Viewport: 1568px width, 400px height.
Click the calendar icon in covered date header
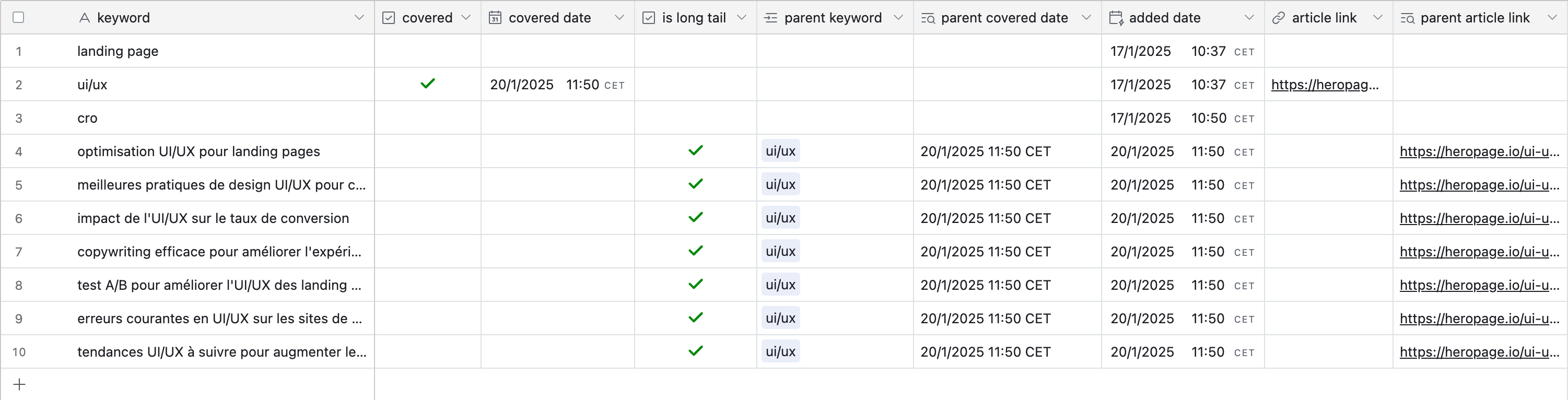coord(495,18)
